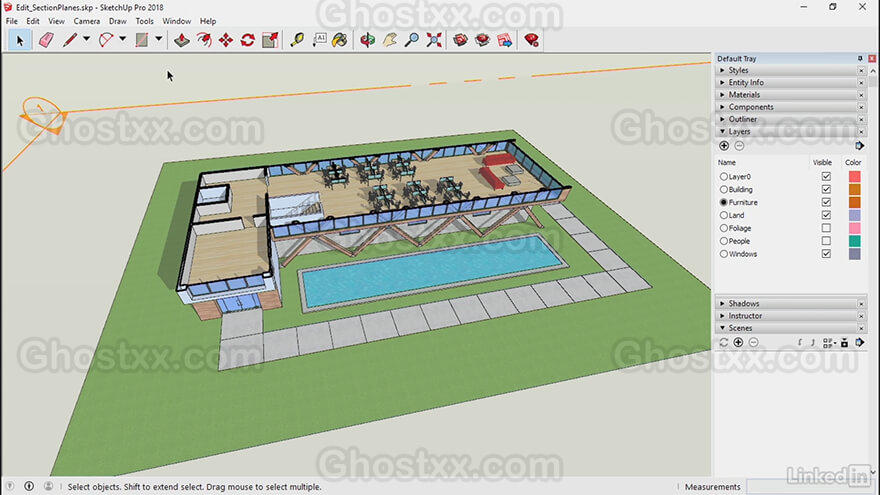Open the Extension Warehouse icon
This screenshot has width=880, height=495.
click(x=482, y=40)
